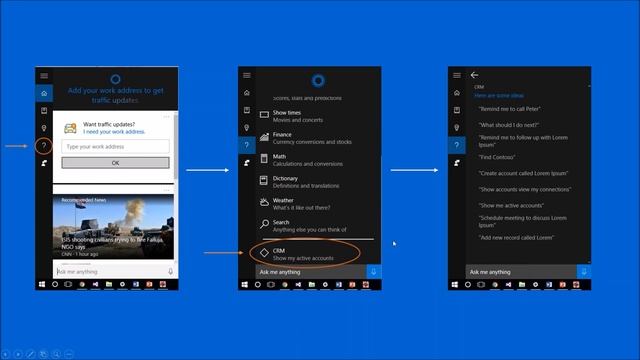Click selected Help icon in right panel
Image resolution: width=640 pixels, height=360 pixels.
(x=457, y=145)
